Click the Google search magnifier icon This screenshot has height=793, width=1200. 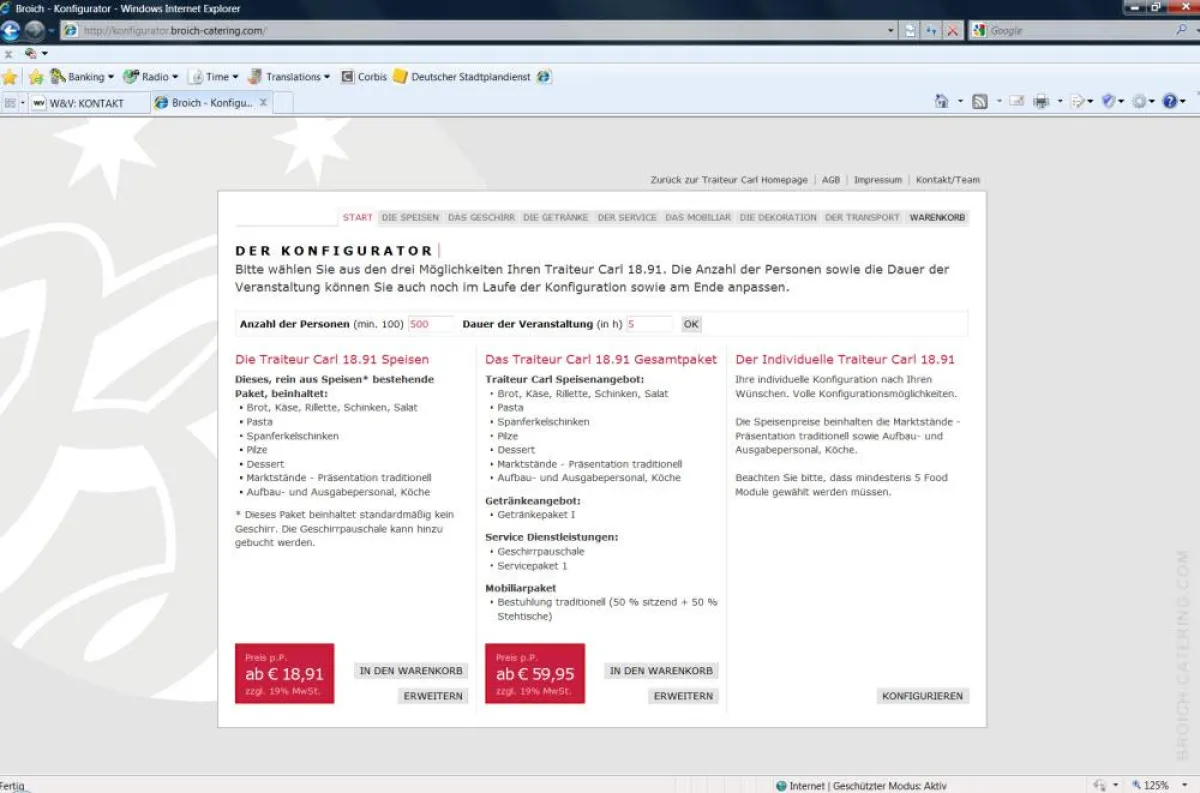coord(1181,31)
